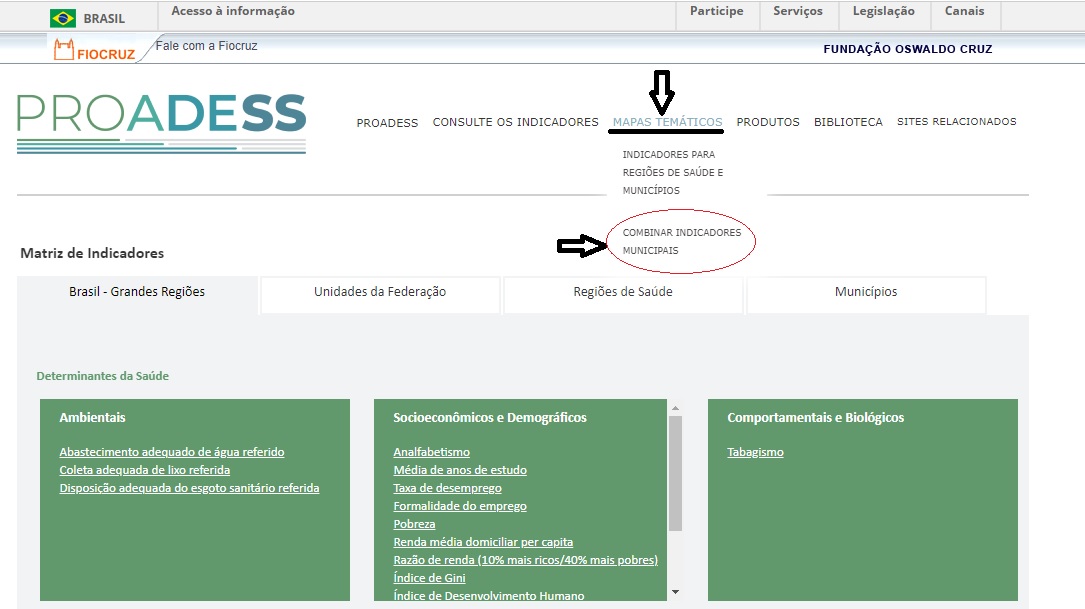Open Sites Relacionados menu item
1085x609 pixels.
(957, 122)
